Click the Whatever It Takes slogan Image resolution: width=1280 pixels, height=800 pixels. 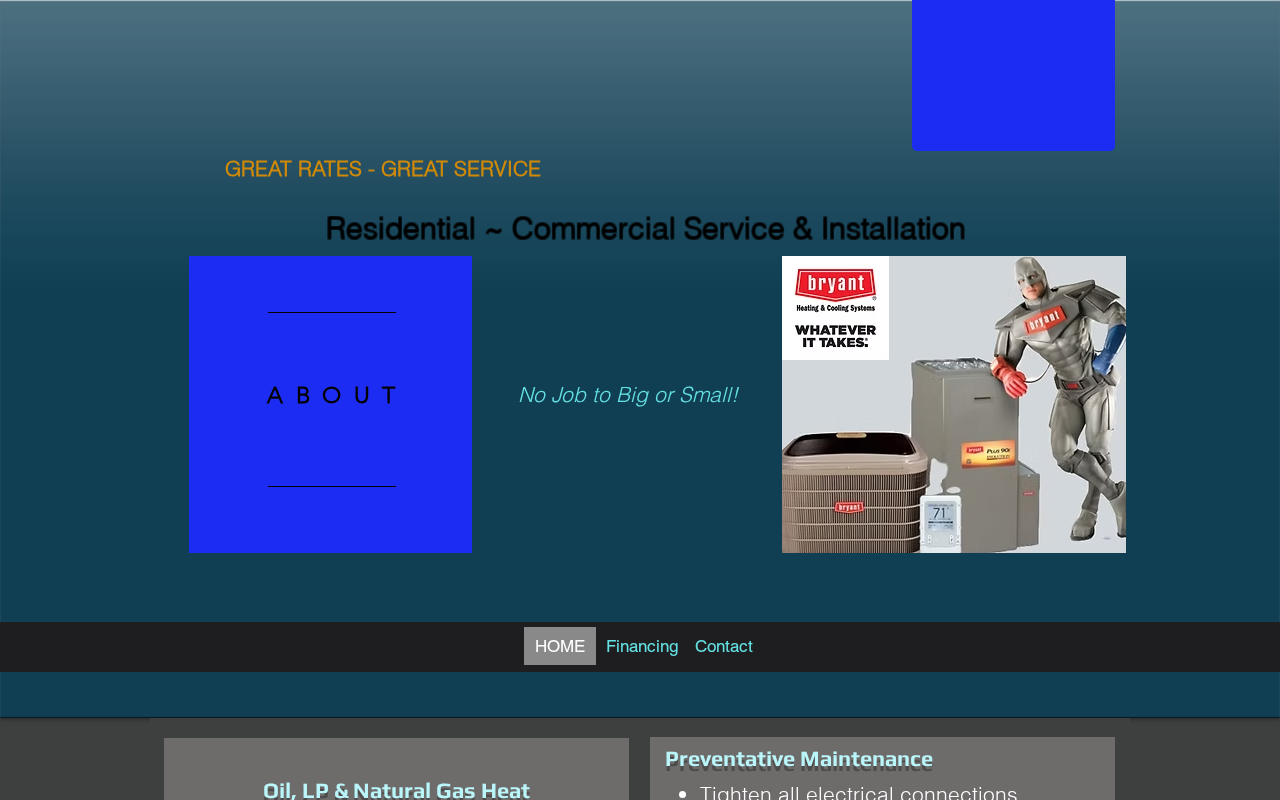point(835,336)
